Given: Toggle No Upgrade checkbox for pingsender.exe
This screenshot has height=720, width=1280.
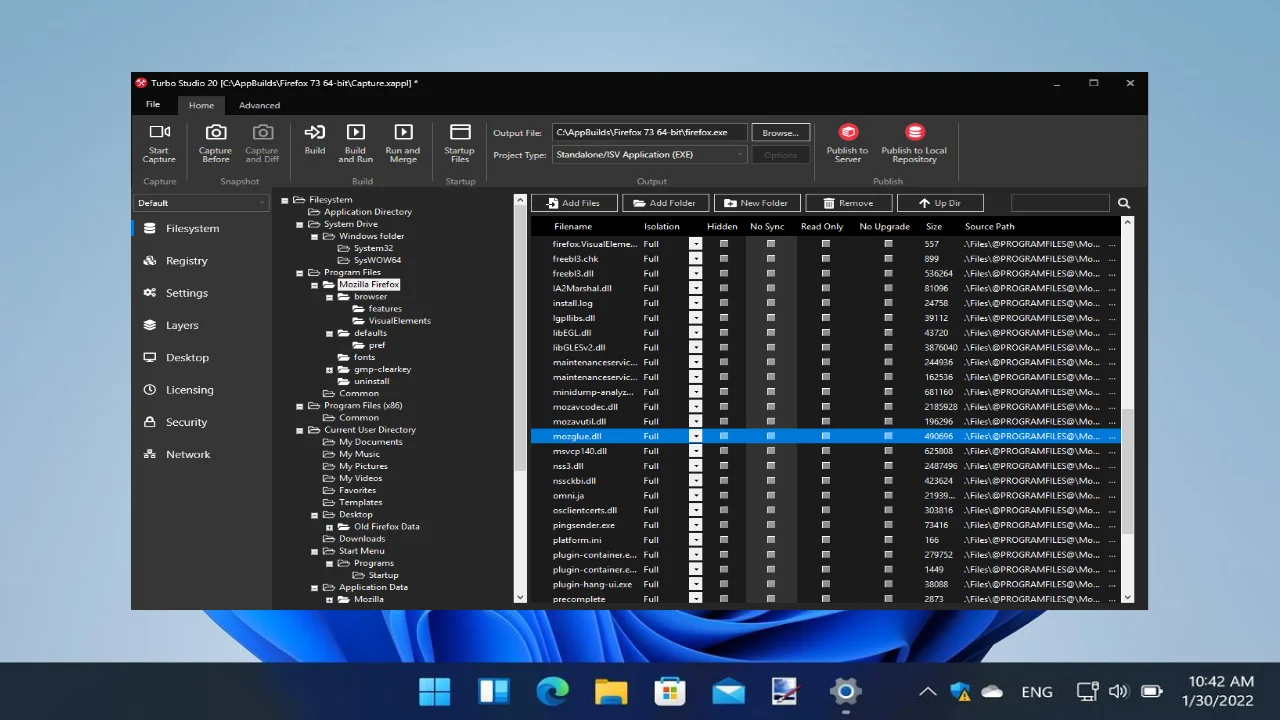Looking at the screenshot, I should coord(888,525).
